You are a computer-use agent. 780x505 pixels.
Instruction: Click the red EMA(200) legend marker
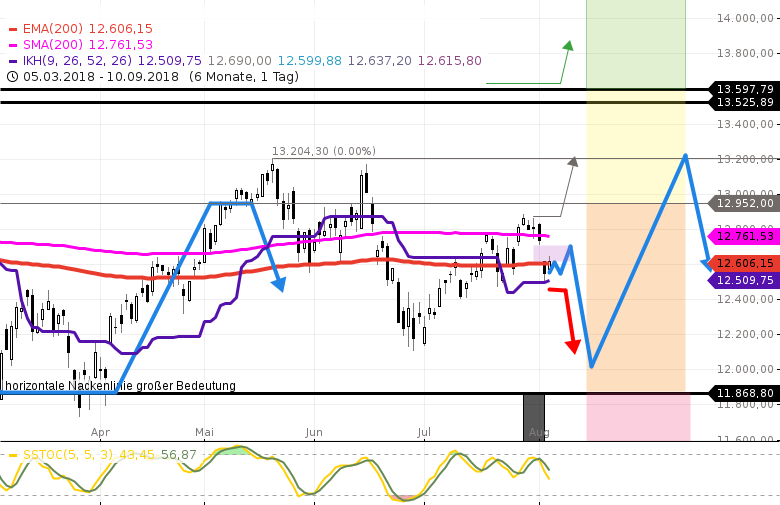tap(13, 29)
